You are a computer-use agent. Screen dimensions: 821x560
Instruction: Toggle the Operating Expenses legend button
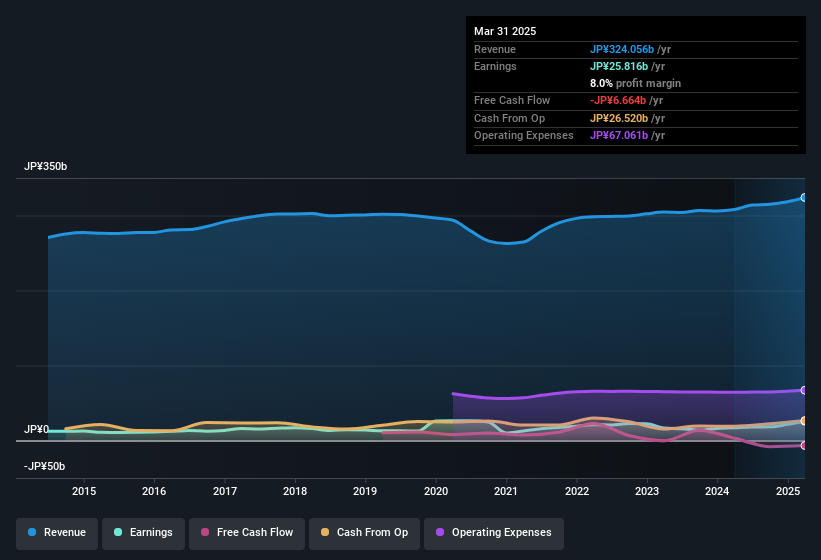tap(494, 533)
